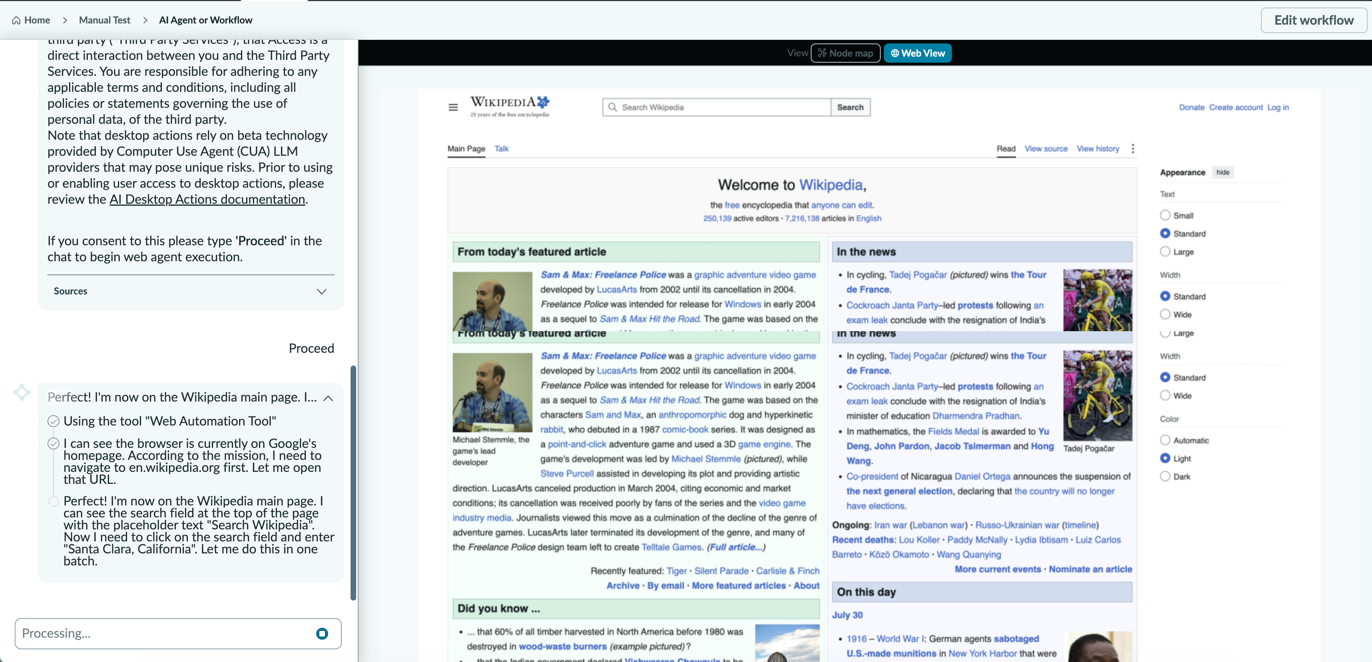Open the Russo-Ukrainian war link
The image size is (1372, 662).
(1016, 525)
